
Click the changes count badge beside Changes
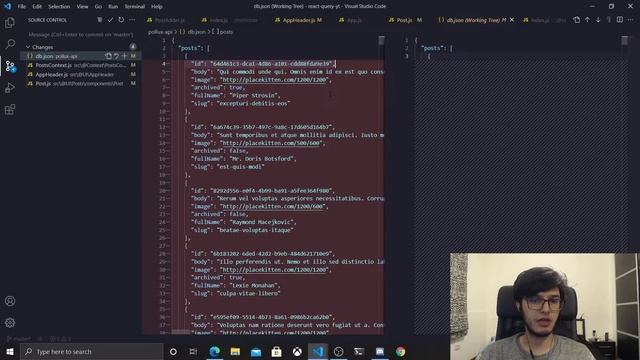tap(133, 47)
